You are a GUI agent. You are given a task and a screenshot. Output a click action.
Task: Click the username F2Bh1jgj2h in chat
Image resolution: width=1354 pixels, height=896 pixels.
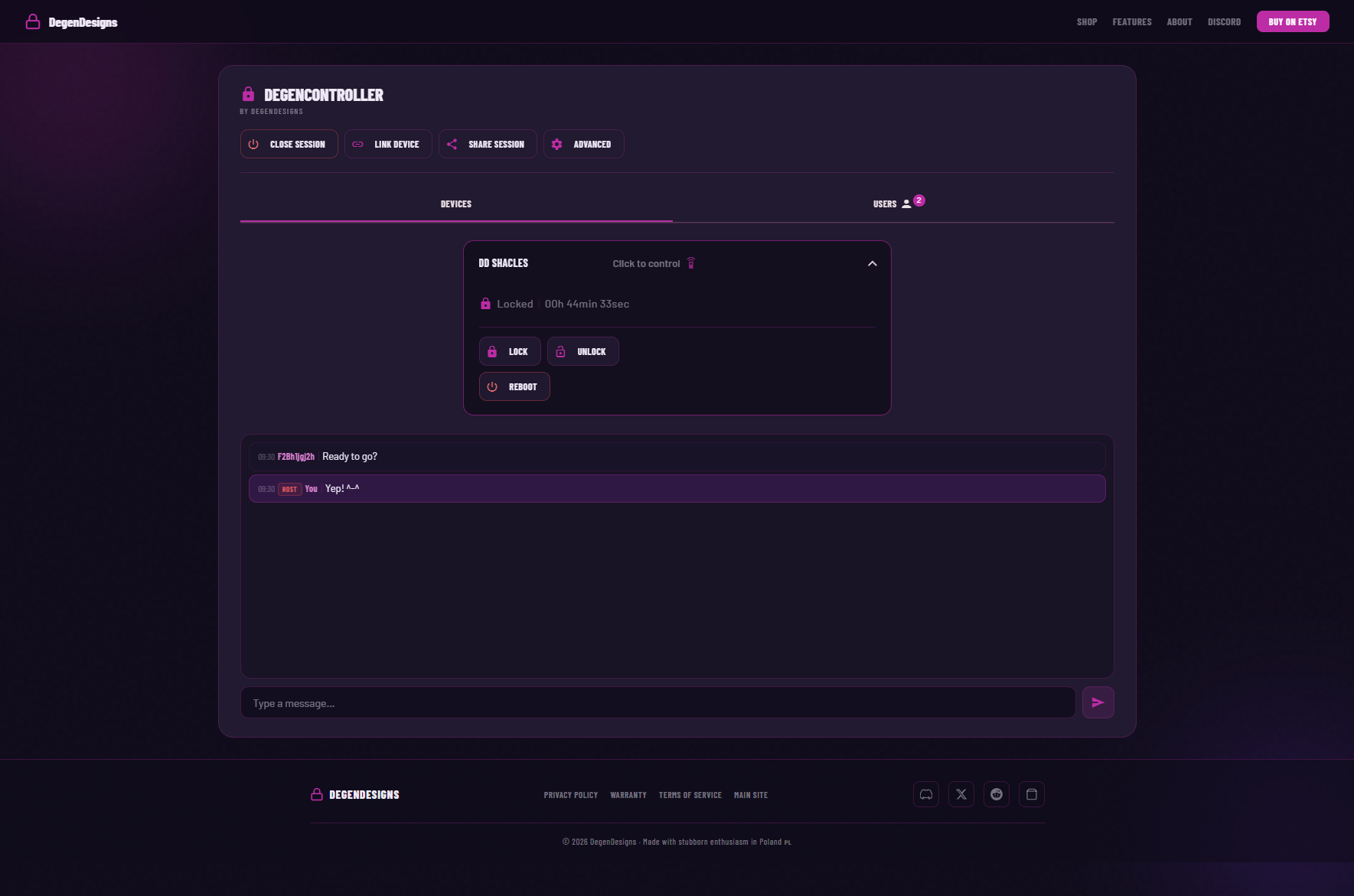[x=296, y=457]
